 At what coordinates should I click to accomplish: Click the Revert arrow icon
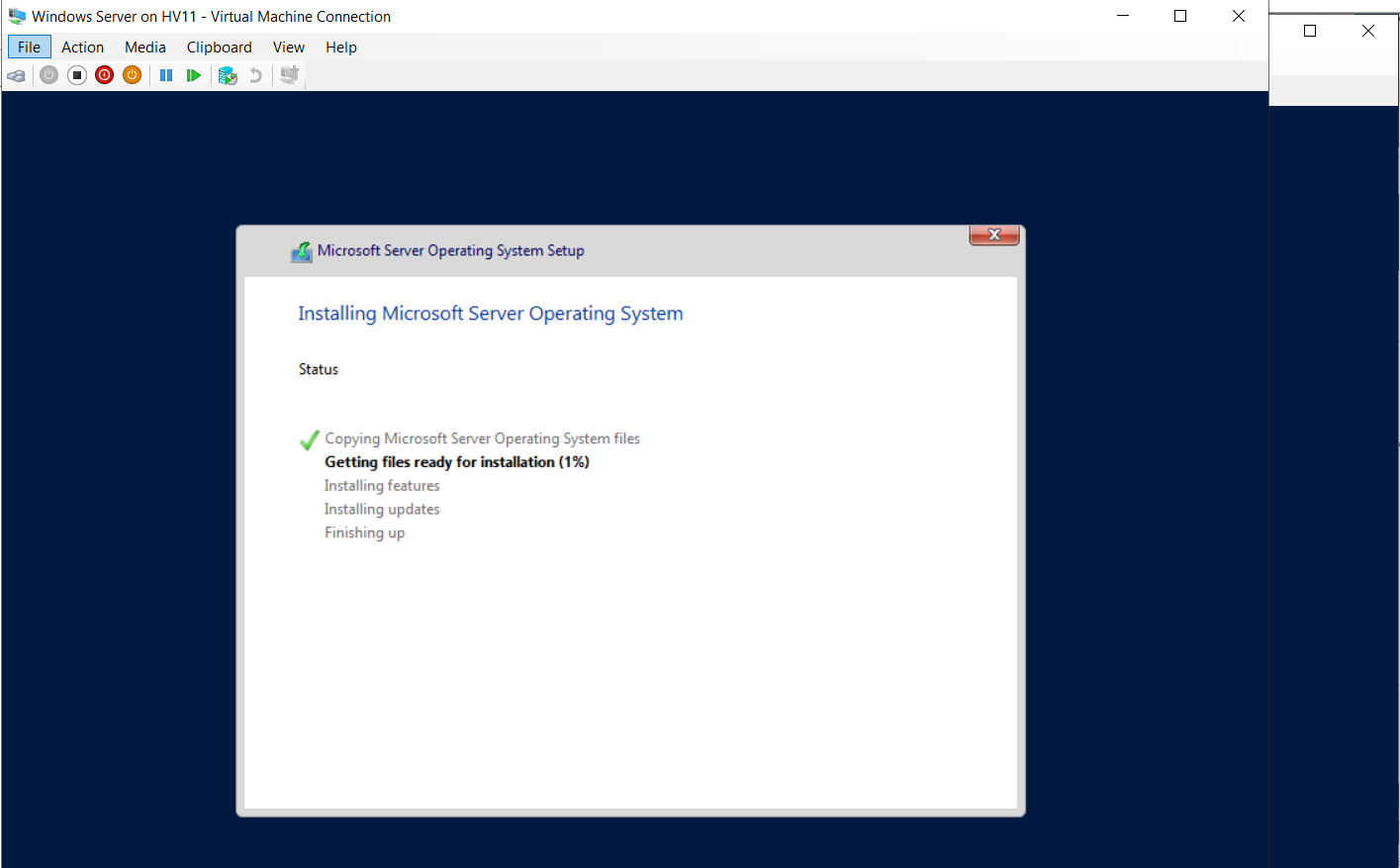(255, 75)
